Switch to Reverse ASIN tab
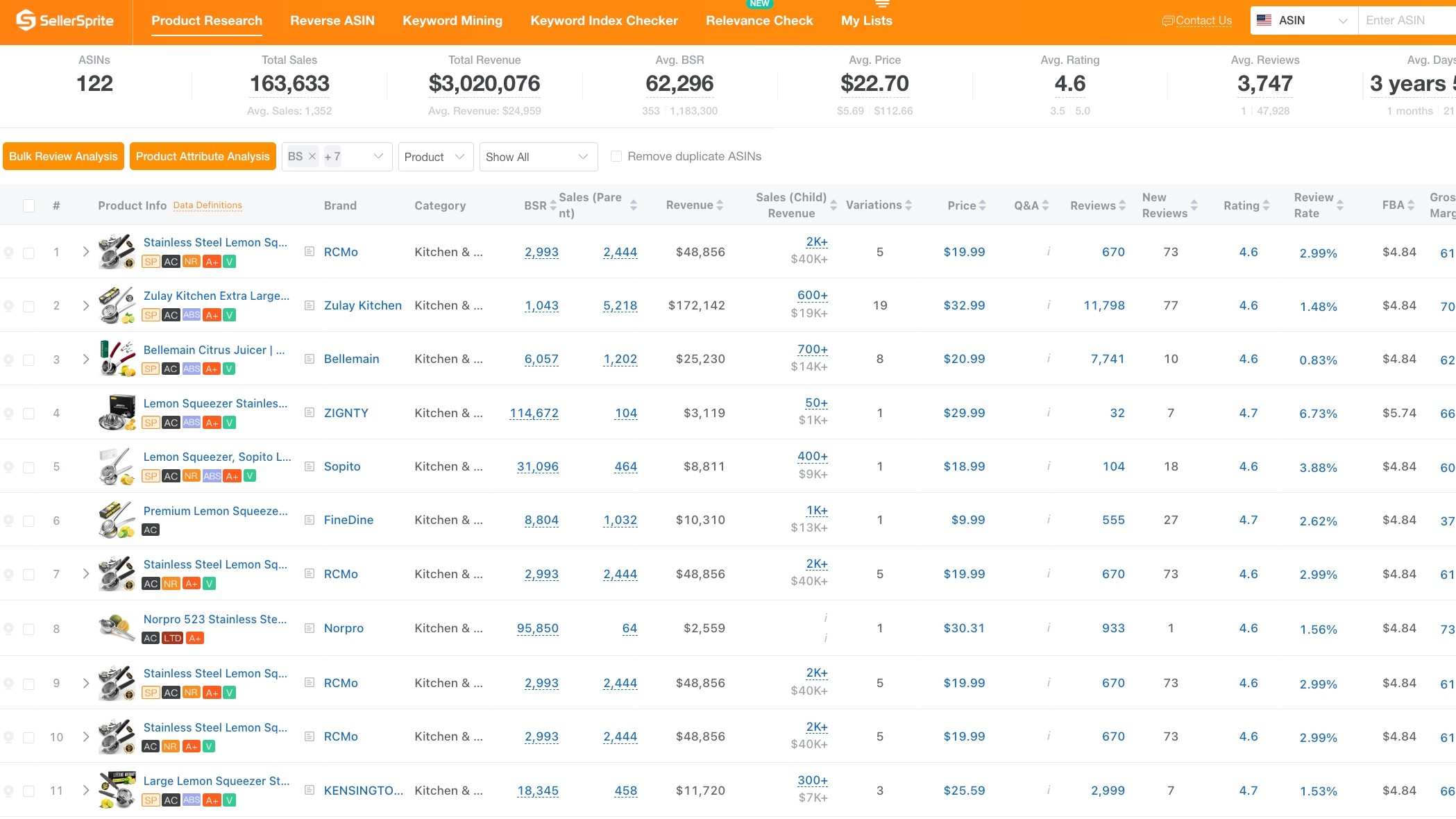Screen dimensions: 1456x819 [332, 20]
